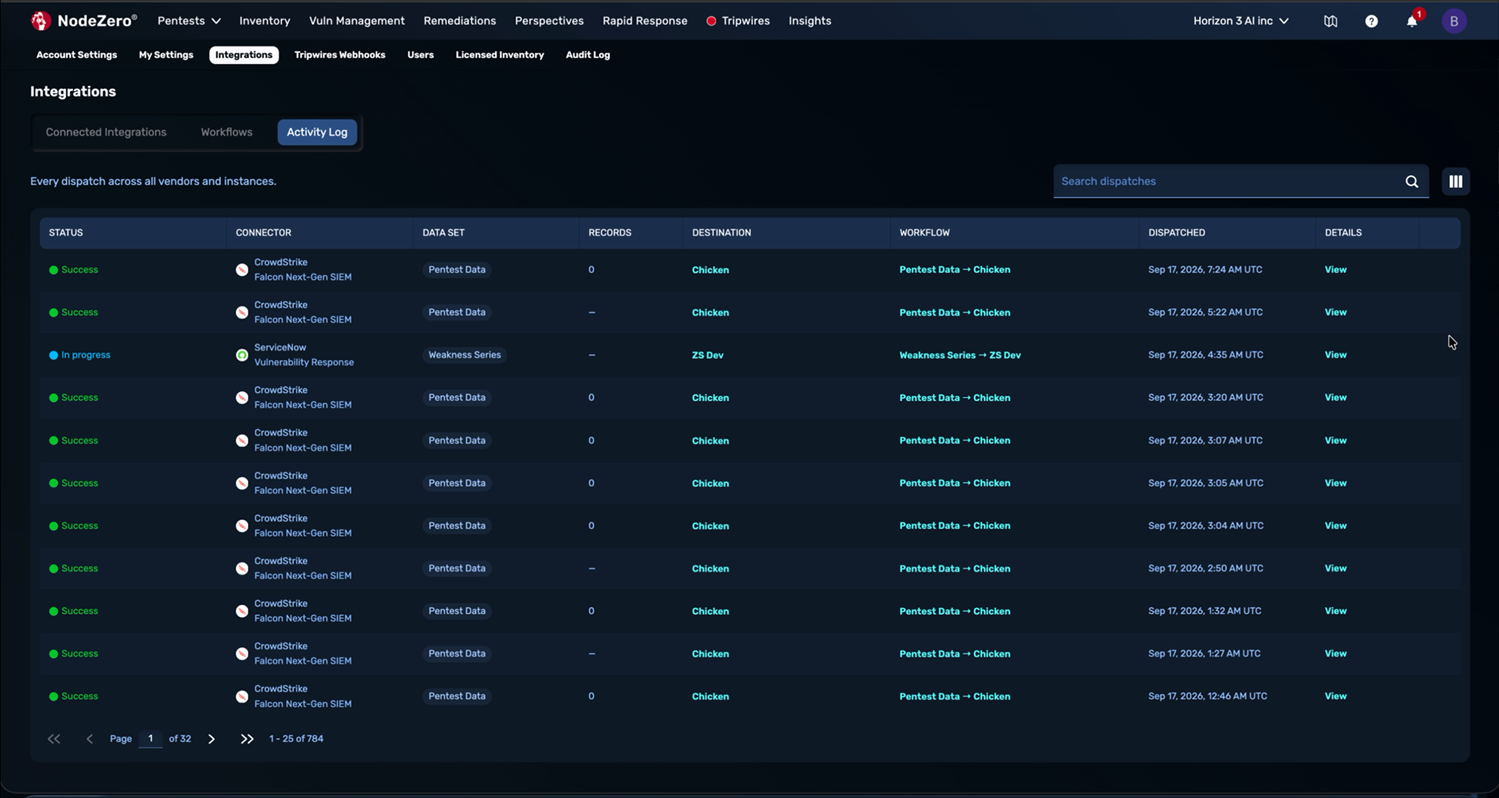The width and height of the screenshot is (1499, 798).
Task: Open Weakness Series → ZS Dev workflow
Action: pos(960,355)
